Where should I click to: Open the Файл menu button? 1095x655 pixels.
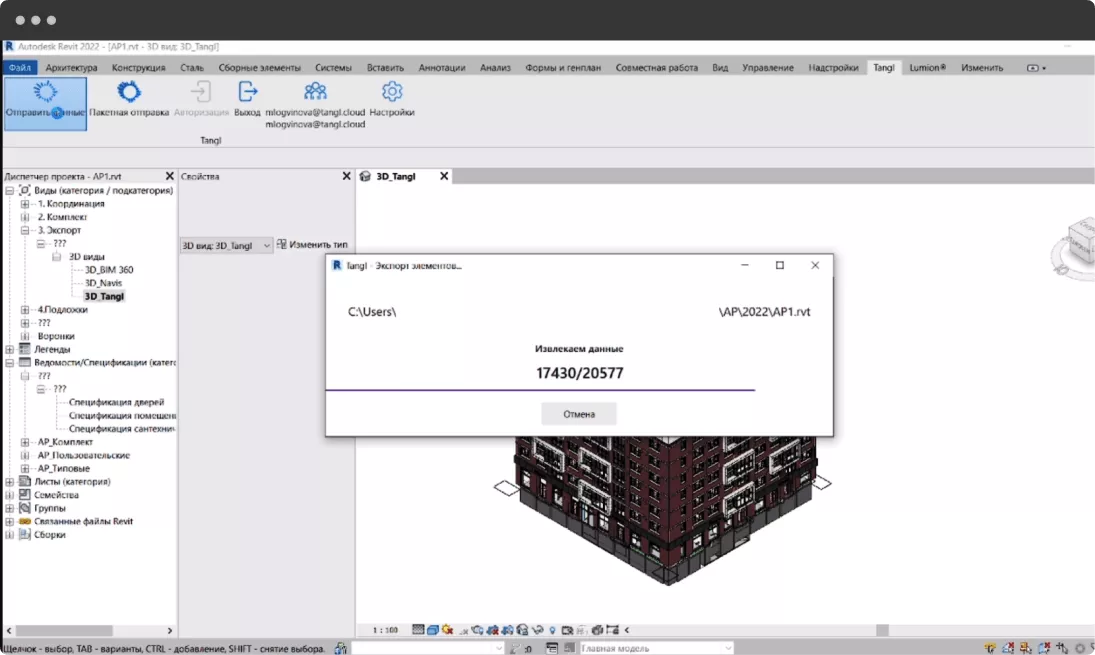pos(20,68)
